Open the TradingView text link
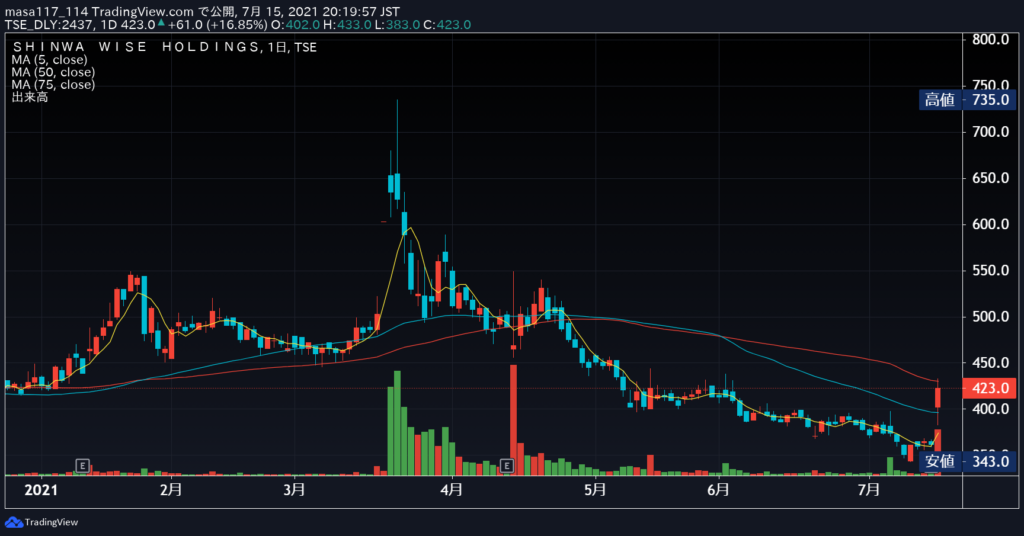Viewport: 1024px width, 536px height. pyautogui.click(x=51, y=522)
